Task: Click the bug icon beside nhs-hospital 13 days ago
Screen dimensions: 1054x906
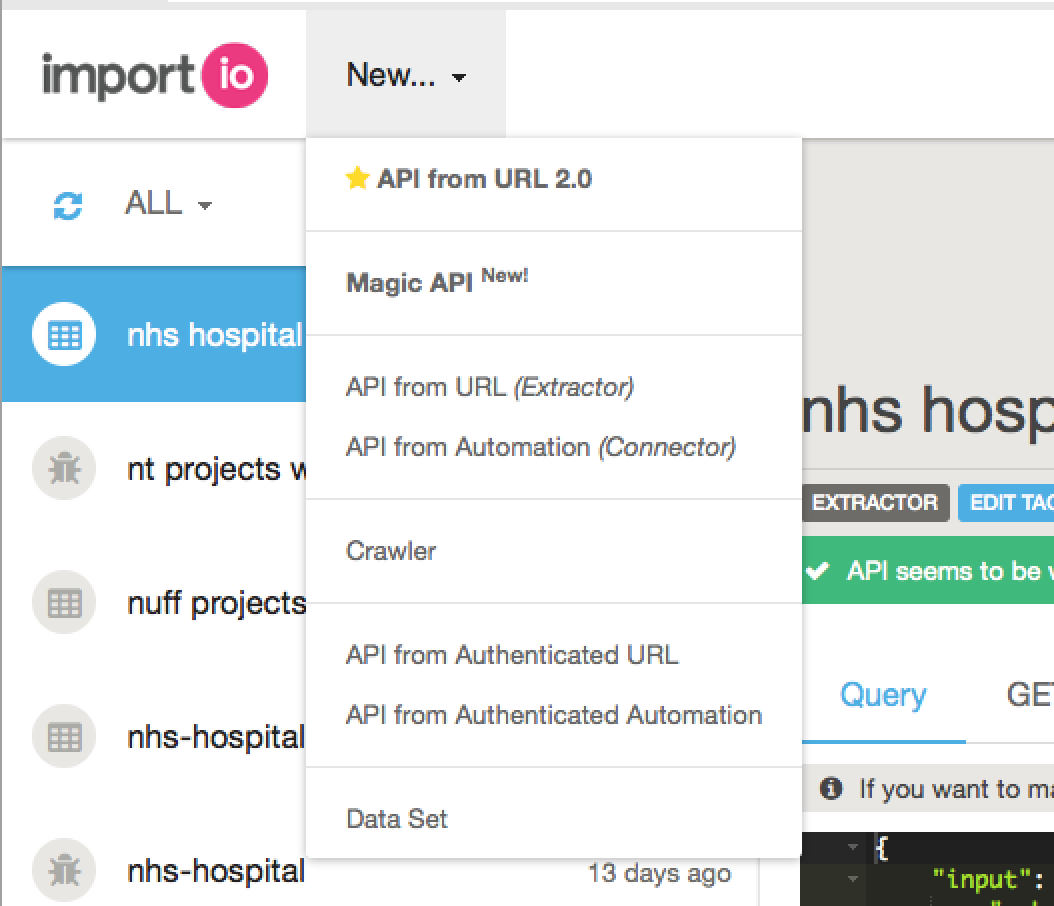Action: (x=65, y=870)
